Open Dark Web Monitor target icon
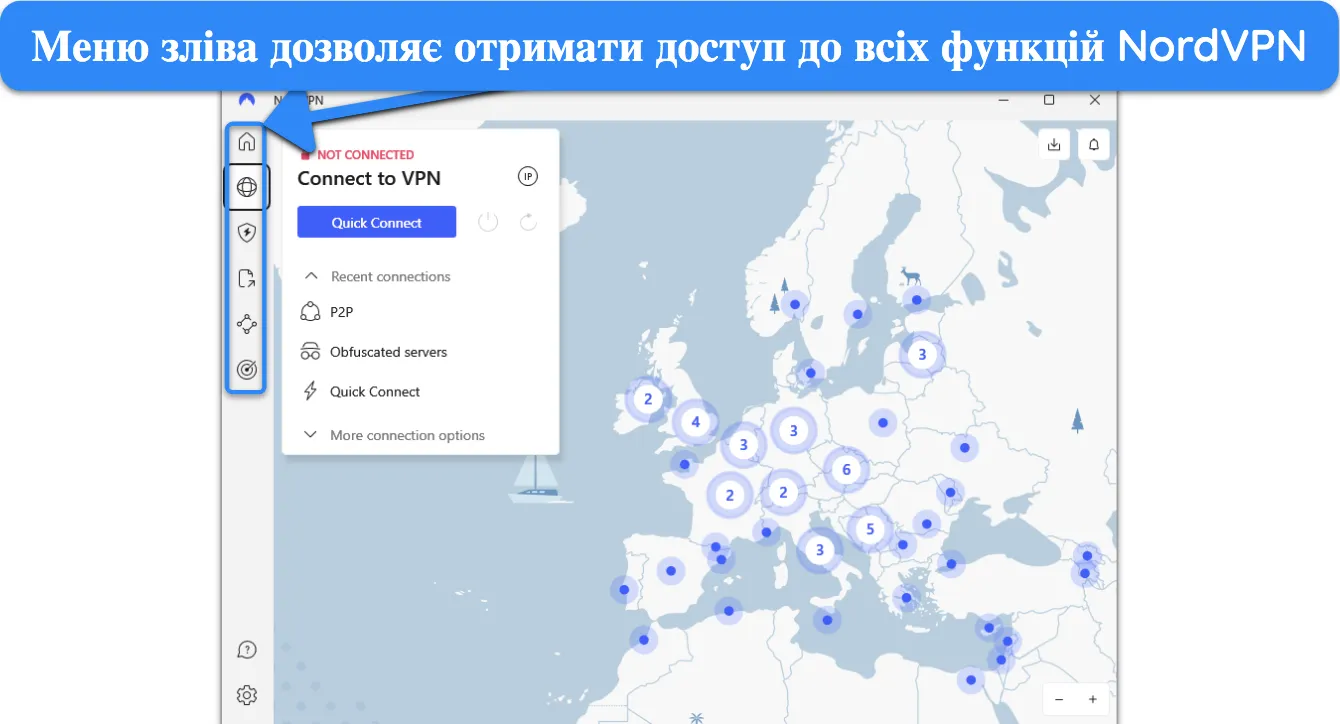Screen dimensions: 1340x724 click(246, 370)
